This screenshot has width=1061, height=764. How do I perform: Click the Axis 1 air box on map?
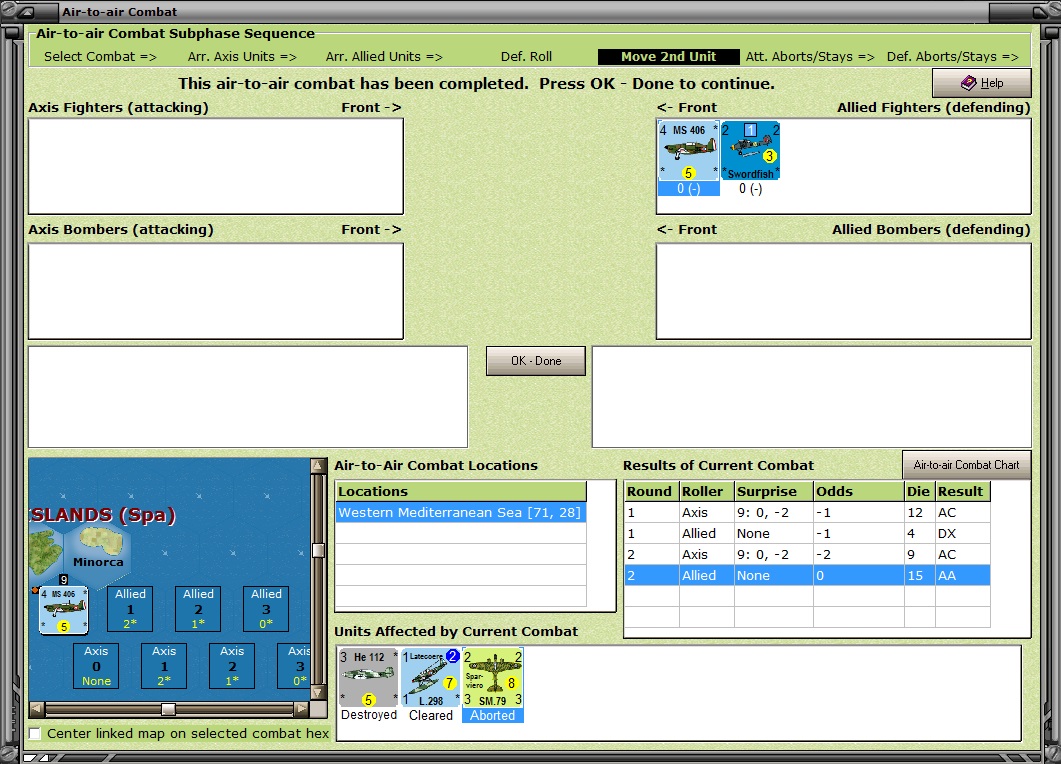click(164, 666)
